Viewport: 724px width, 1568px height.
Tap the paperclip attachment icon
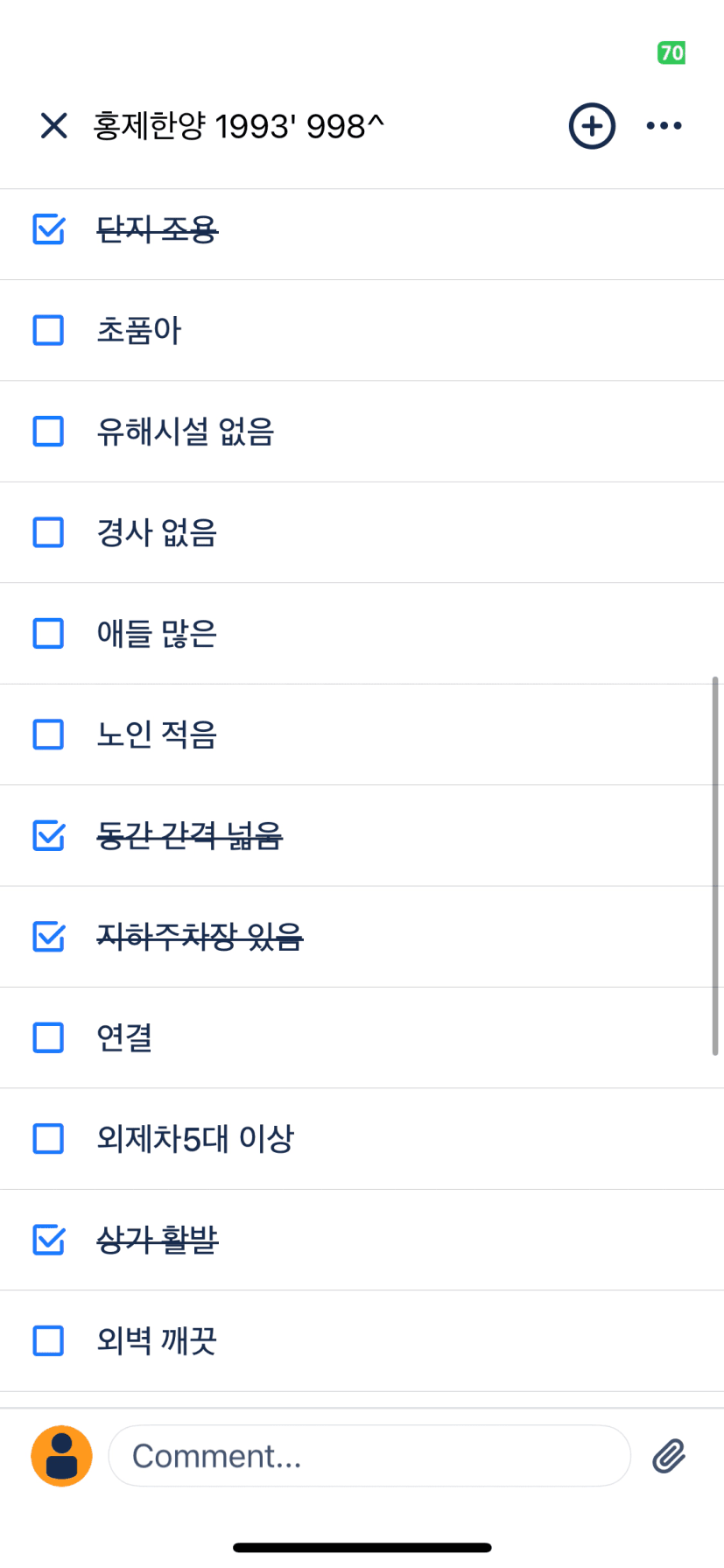point(669,1456)
